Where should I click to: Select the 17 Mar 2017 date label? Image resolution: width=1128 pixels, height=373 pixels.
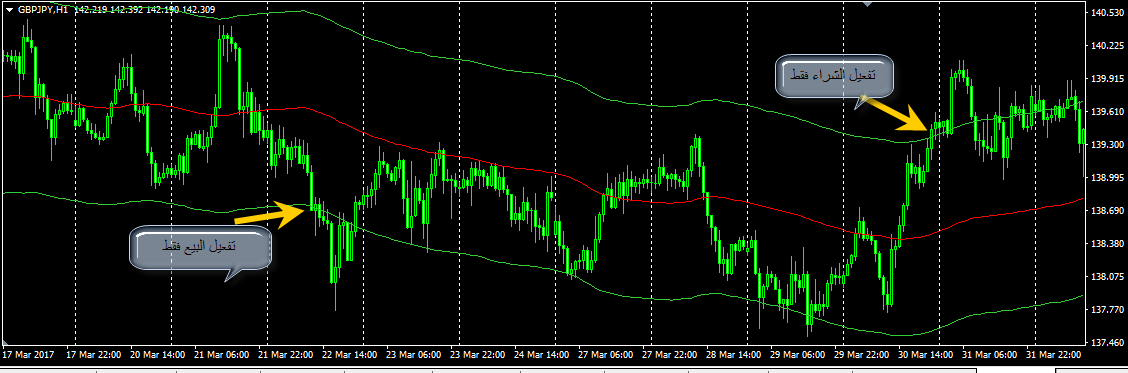[x=29, y=355]
